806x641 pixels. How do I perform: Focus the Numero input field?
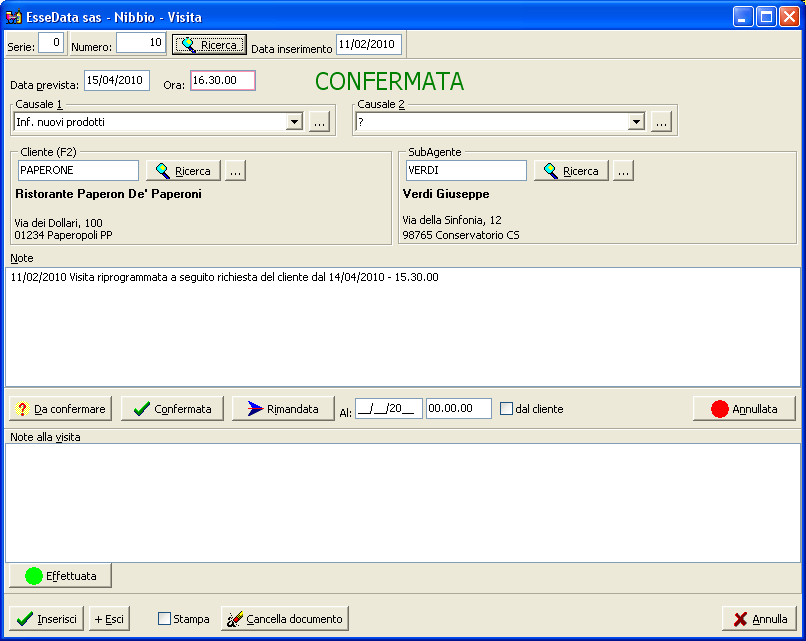(140, 43)
